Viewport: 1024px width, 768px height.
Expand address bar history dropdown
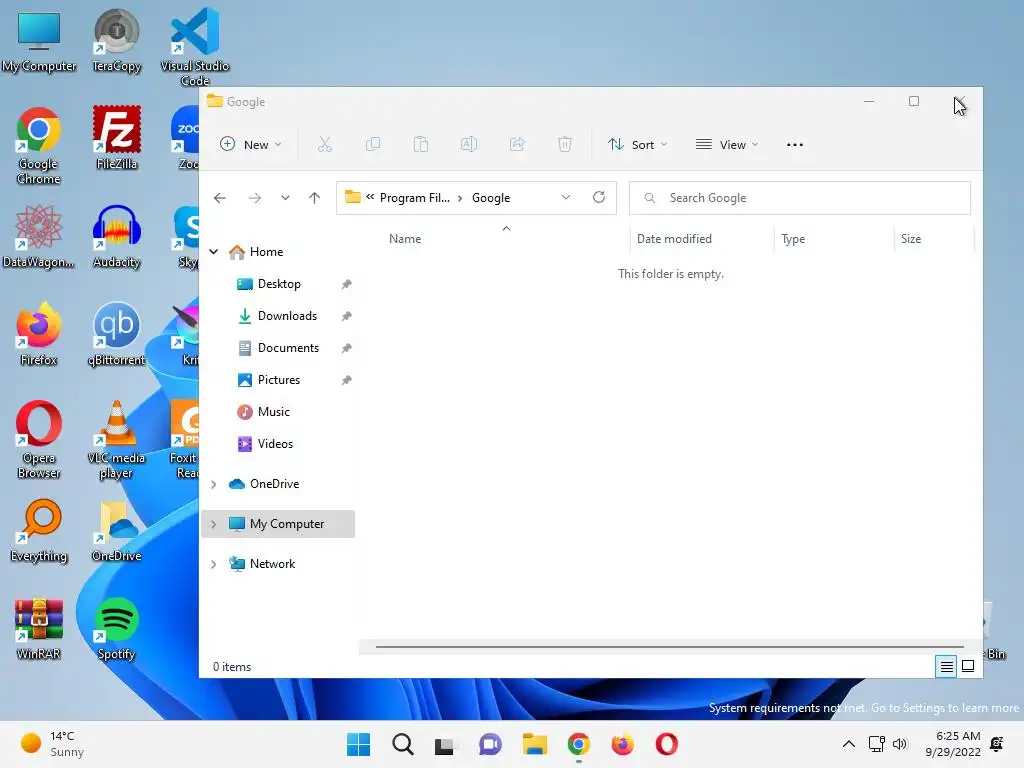(566, 197)
